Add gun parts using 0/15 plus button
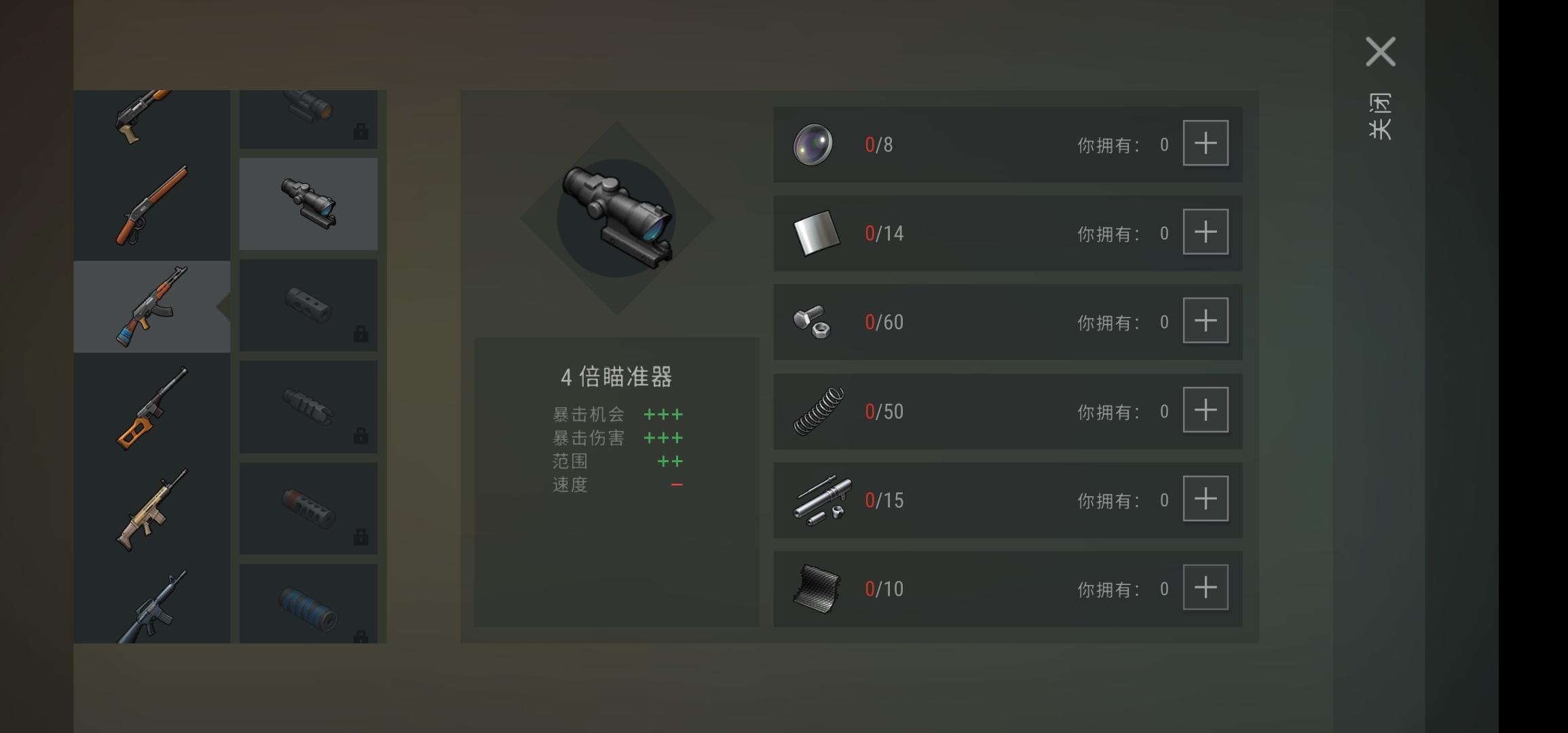1568x733 pixels. [x=1206, y=499]
